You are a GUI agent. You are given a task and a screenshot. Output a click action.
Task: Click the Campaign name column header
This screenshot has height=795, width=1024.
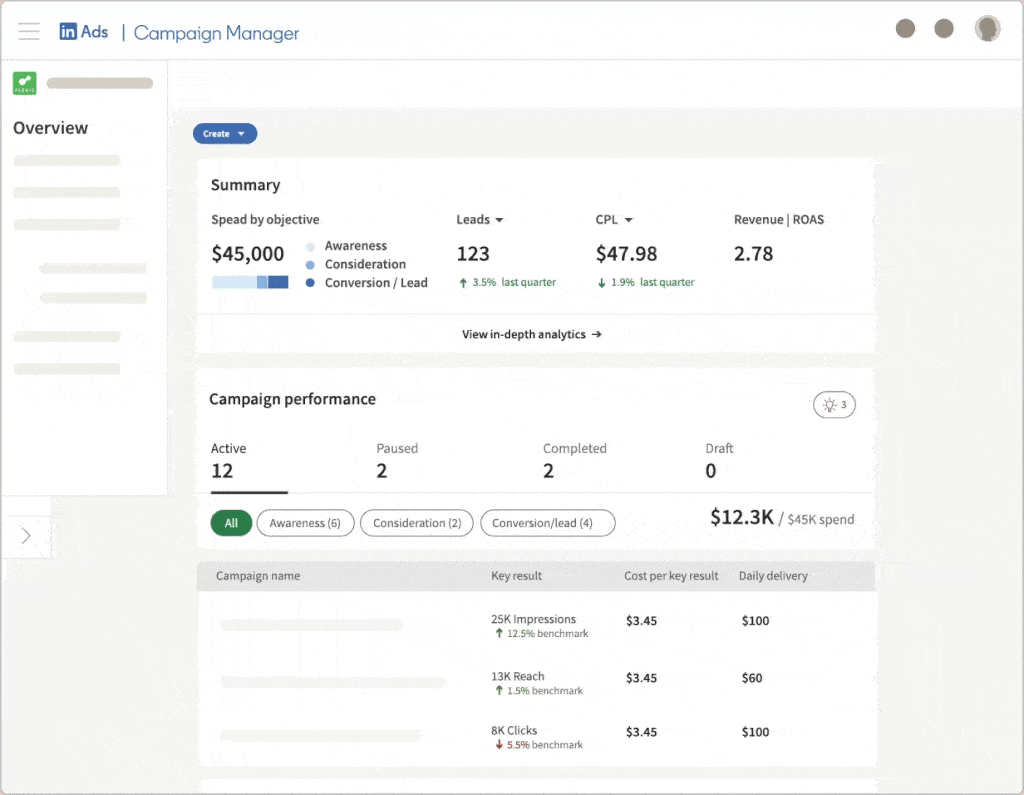258,576
